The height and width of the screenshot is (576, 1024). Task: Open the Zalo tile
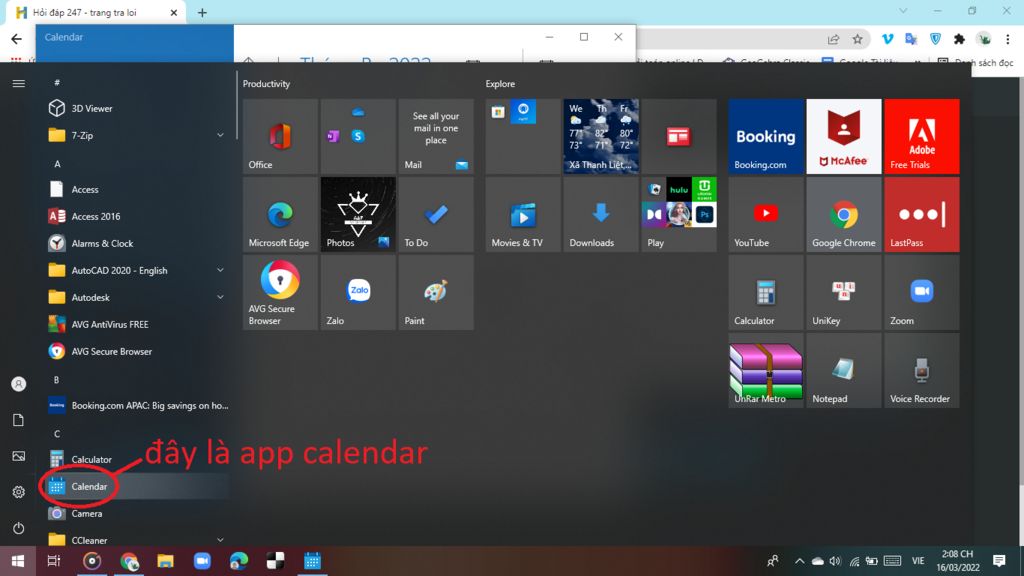(x=358, y=292)
